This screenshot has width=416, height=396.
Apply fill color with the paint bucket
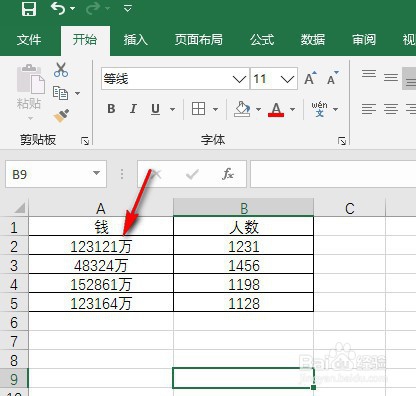click(x=242, y=109)
